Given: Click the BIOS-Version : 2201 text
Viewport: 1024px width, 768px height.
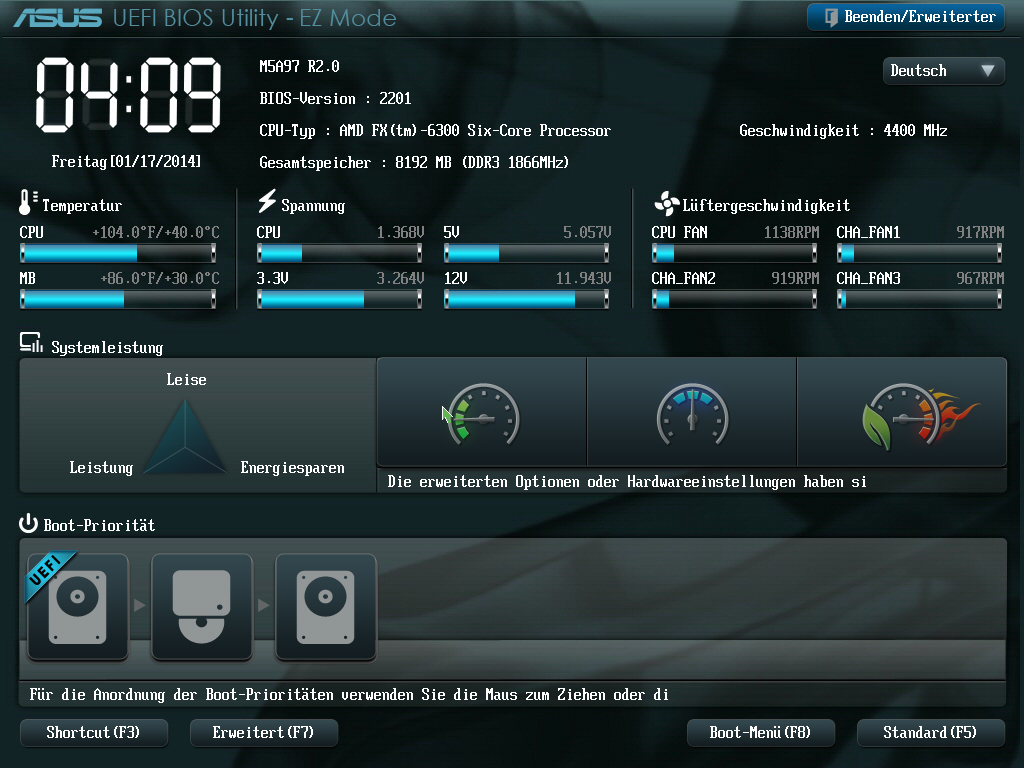Looking at the screenshot, I should pos(335,99).
